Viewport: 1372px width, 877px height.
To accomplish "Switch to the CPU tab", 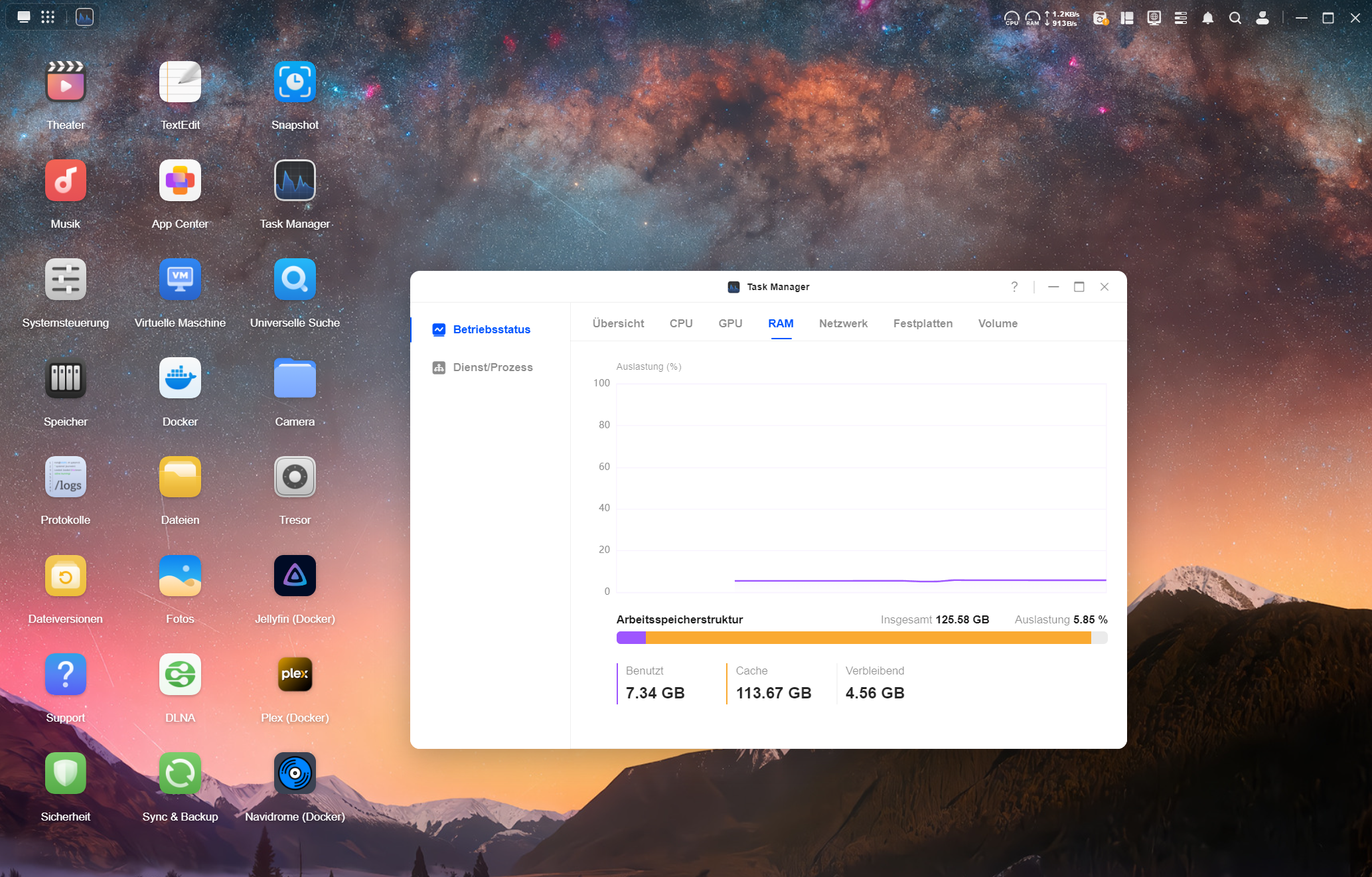I will [x=680, y=323].
